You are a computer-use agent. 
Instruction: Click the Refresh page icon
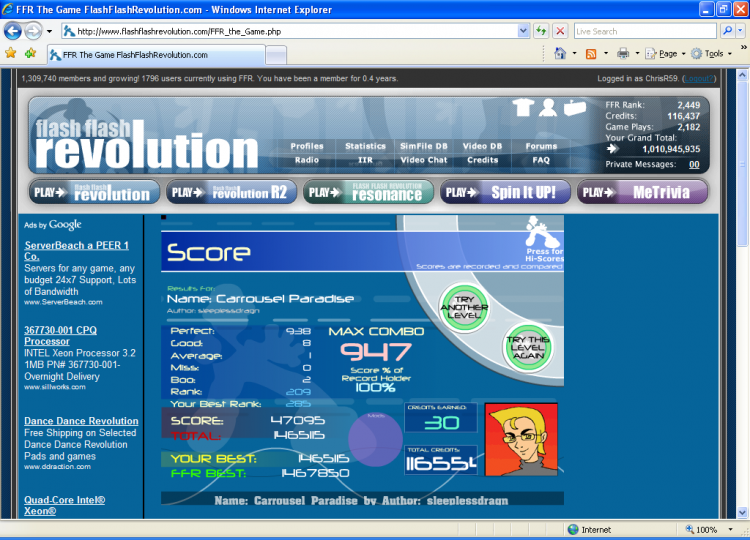(x=541, y=32)
